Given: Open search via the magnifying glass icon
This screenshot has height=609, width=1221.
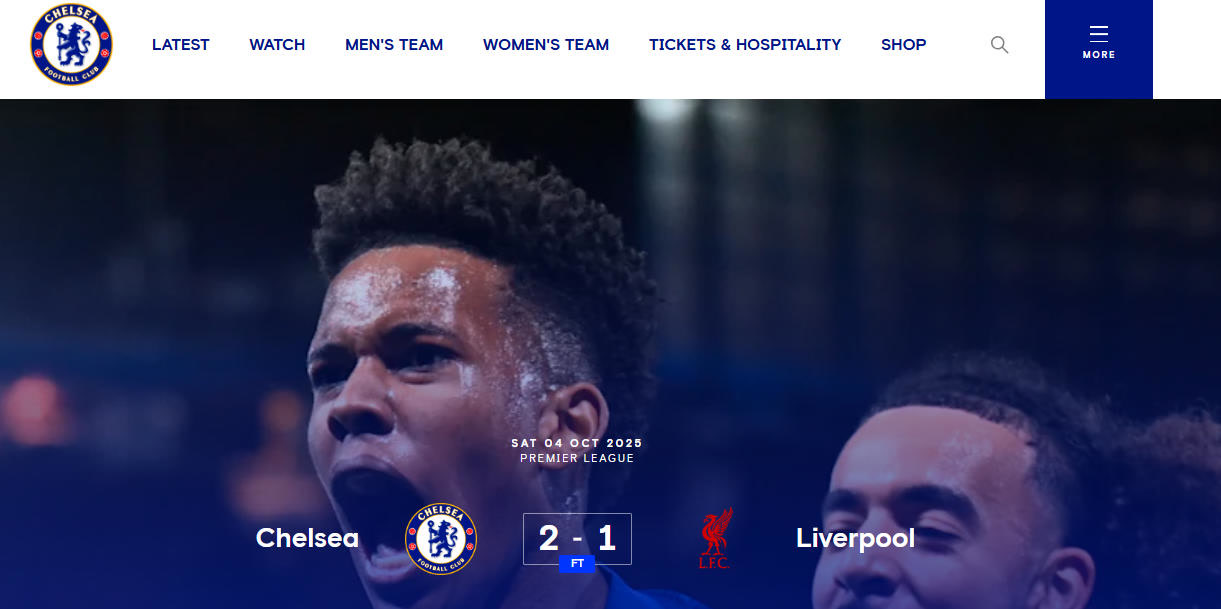Looking at the screenshot, I should coord(999,44).
